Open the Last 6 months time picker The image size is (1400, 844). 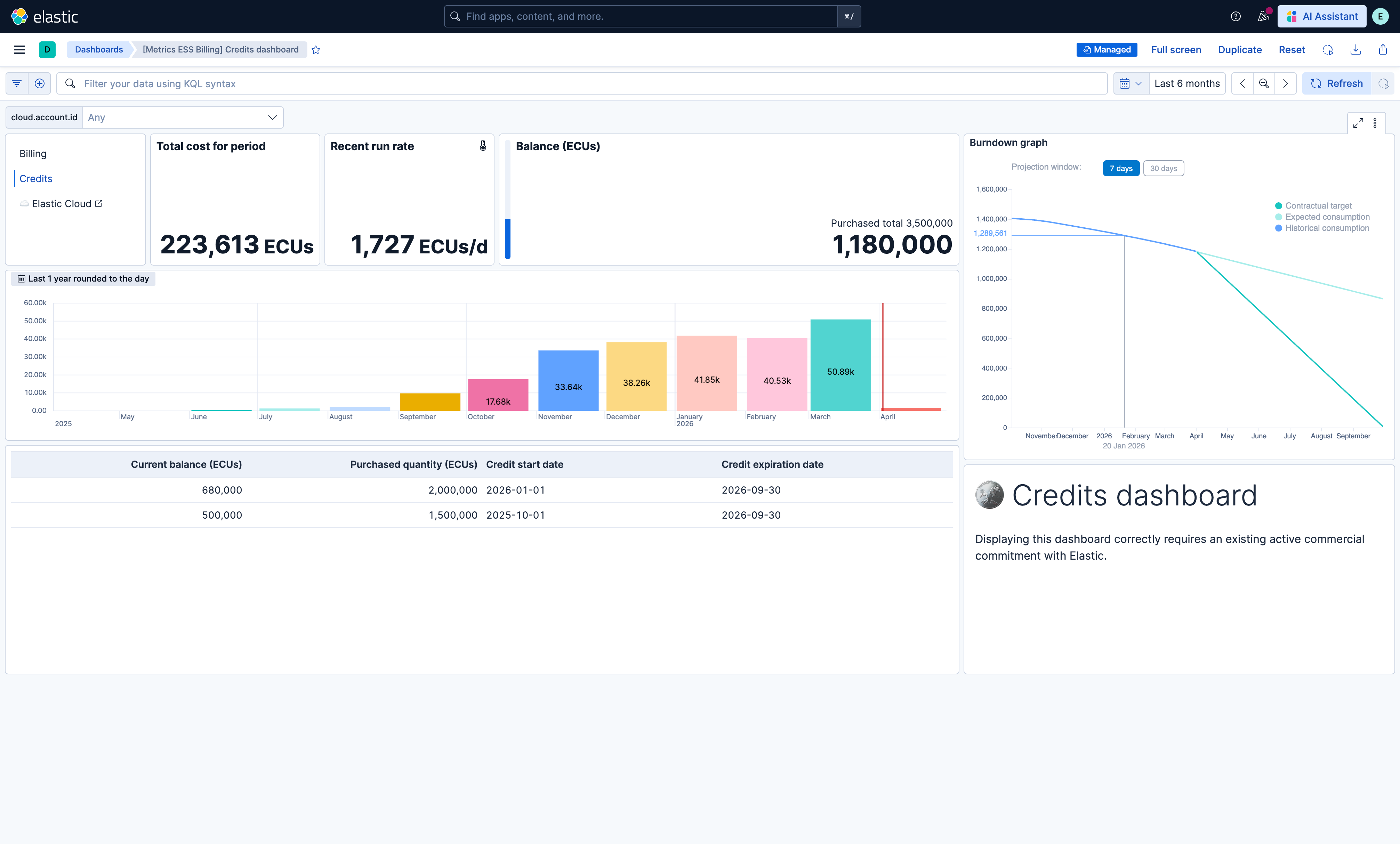click(1187, 83)
